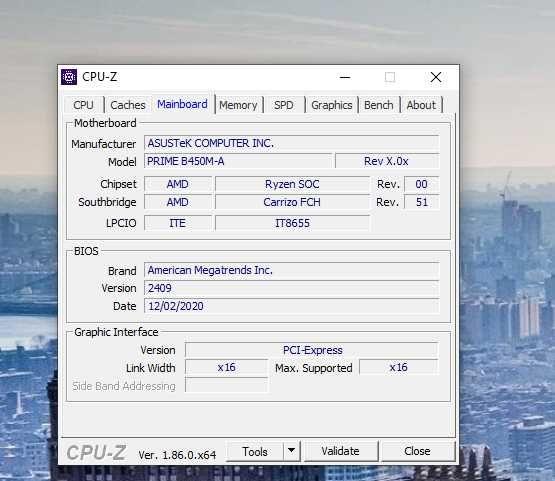Viewport: 555px width, 481px height.
Task: Click the Side Band Addressing label
Action: (124, 386)
